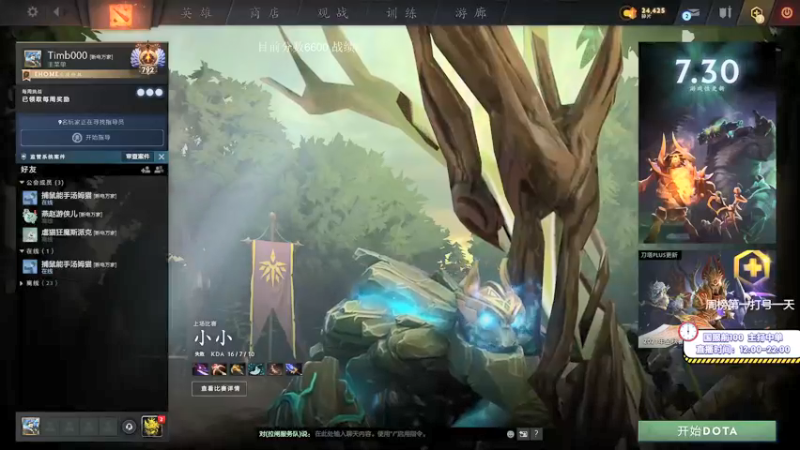Click the rank medal badge 792
Screen dimensions: 800x450
tap(148, 59)
